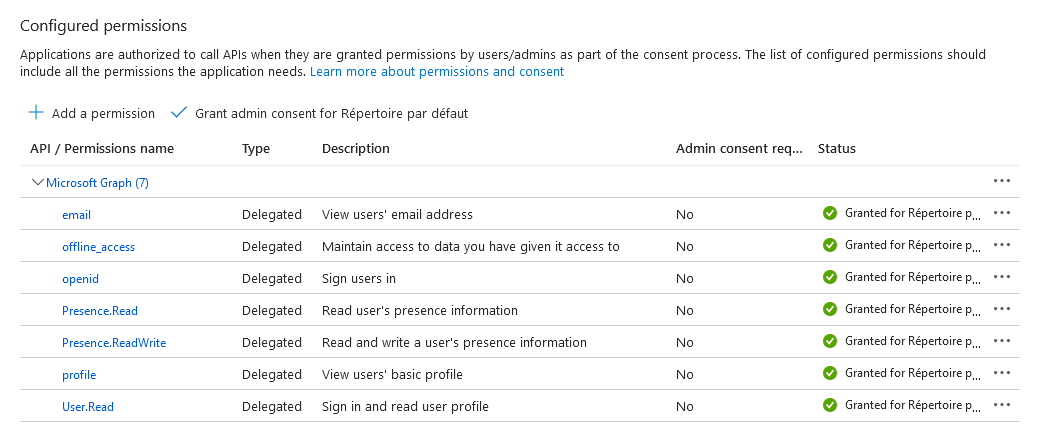Open ellipsis menu for offline_access row
This screenshot has width=1041, height=442.
pyautogui.click(x=1002, y=245)
